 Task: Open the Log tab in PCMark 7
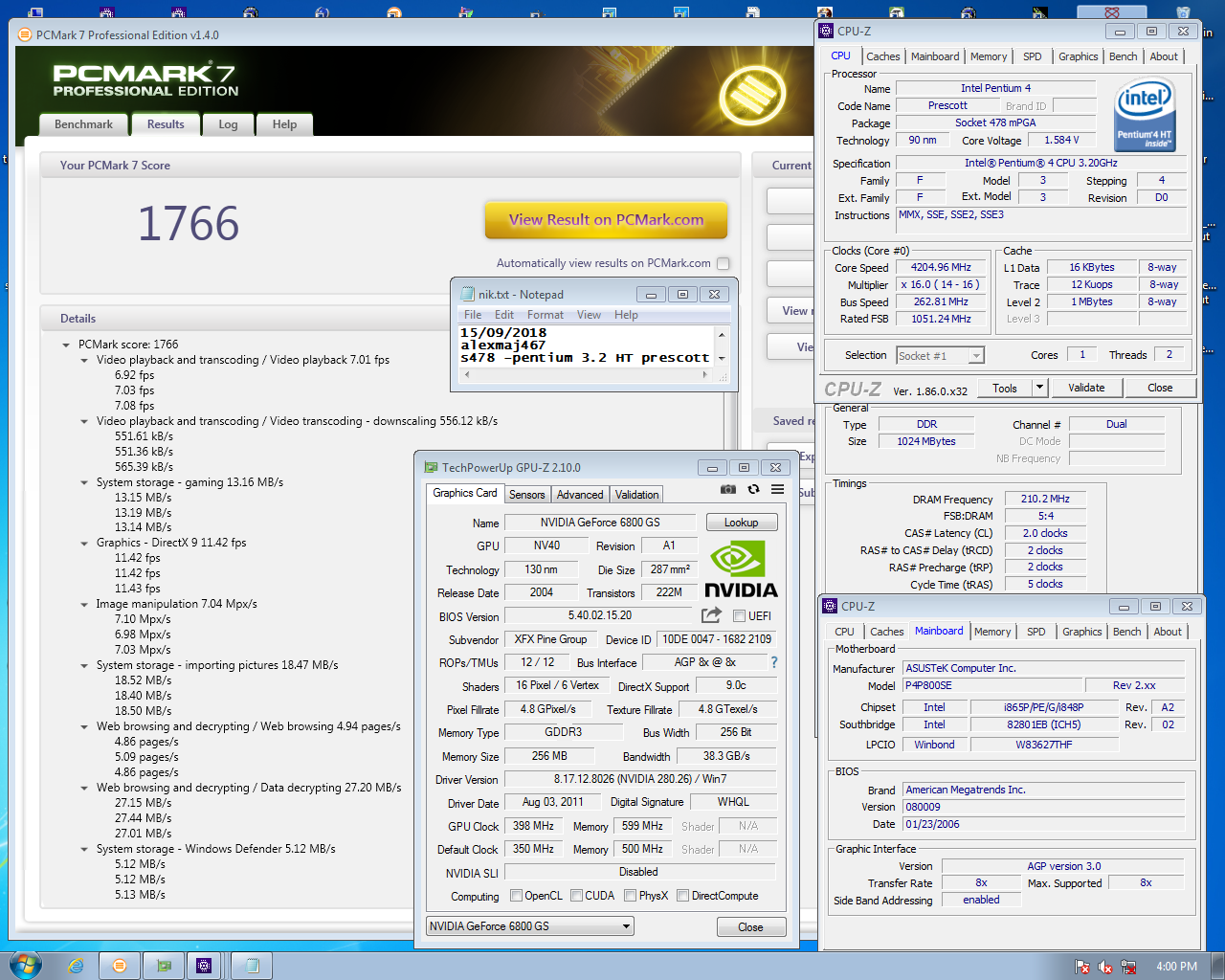coord(228,124)
